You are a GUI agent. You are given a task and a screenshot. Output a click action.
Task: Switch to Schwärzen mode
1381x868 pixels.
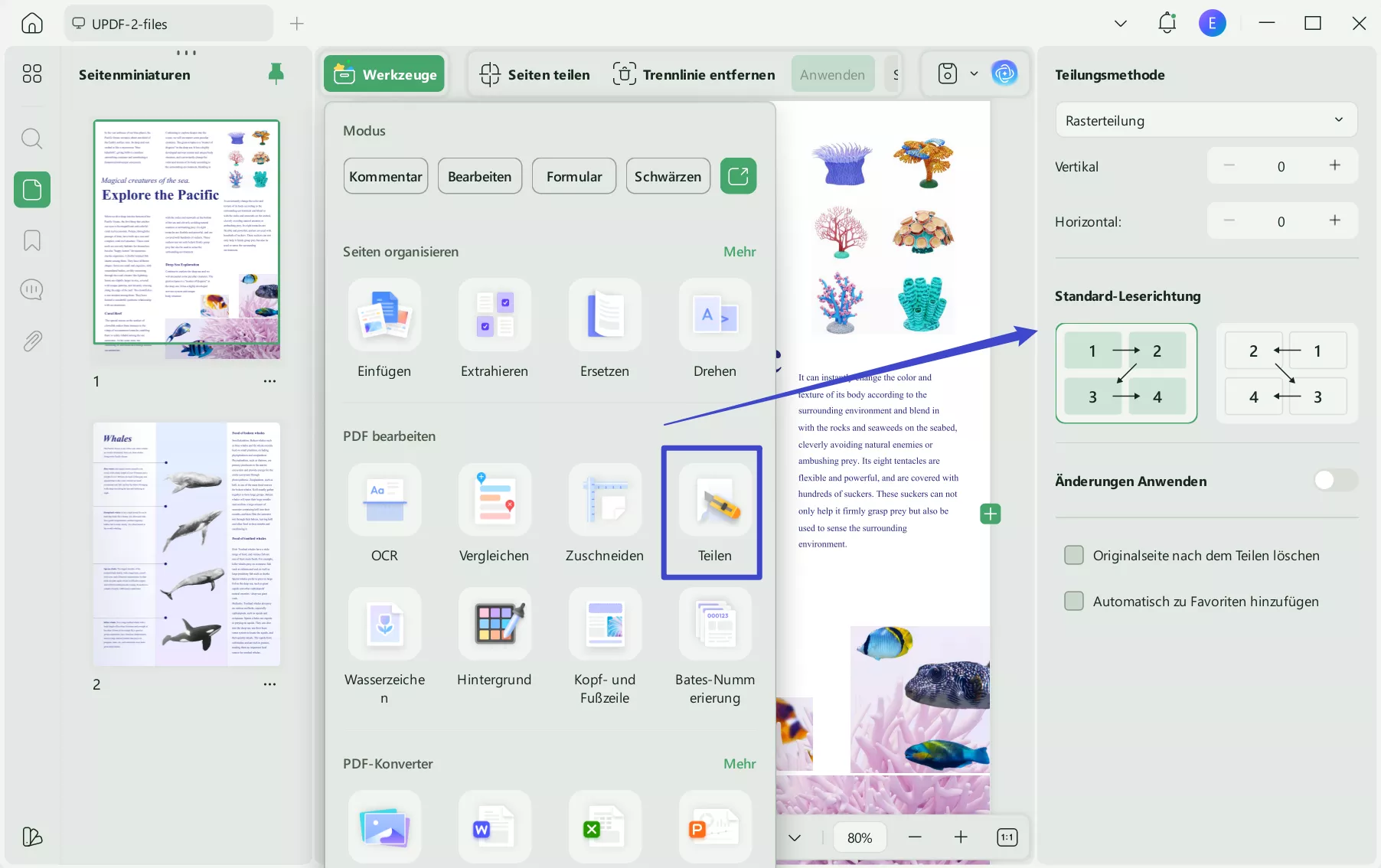click(668, 176)
